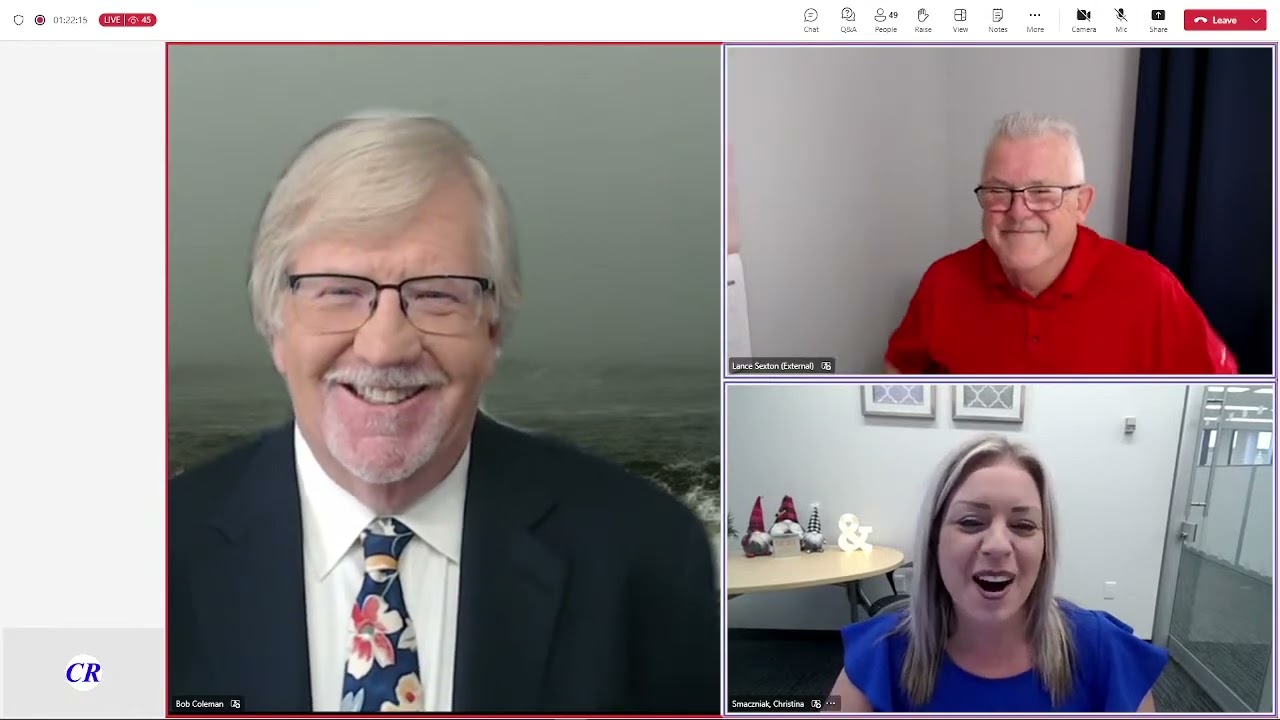Open meeting Notes
This screenshot has width=1280, height=720.
[998, 20]
